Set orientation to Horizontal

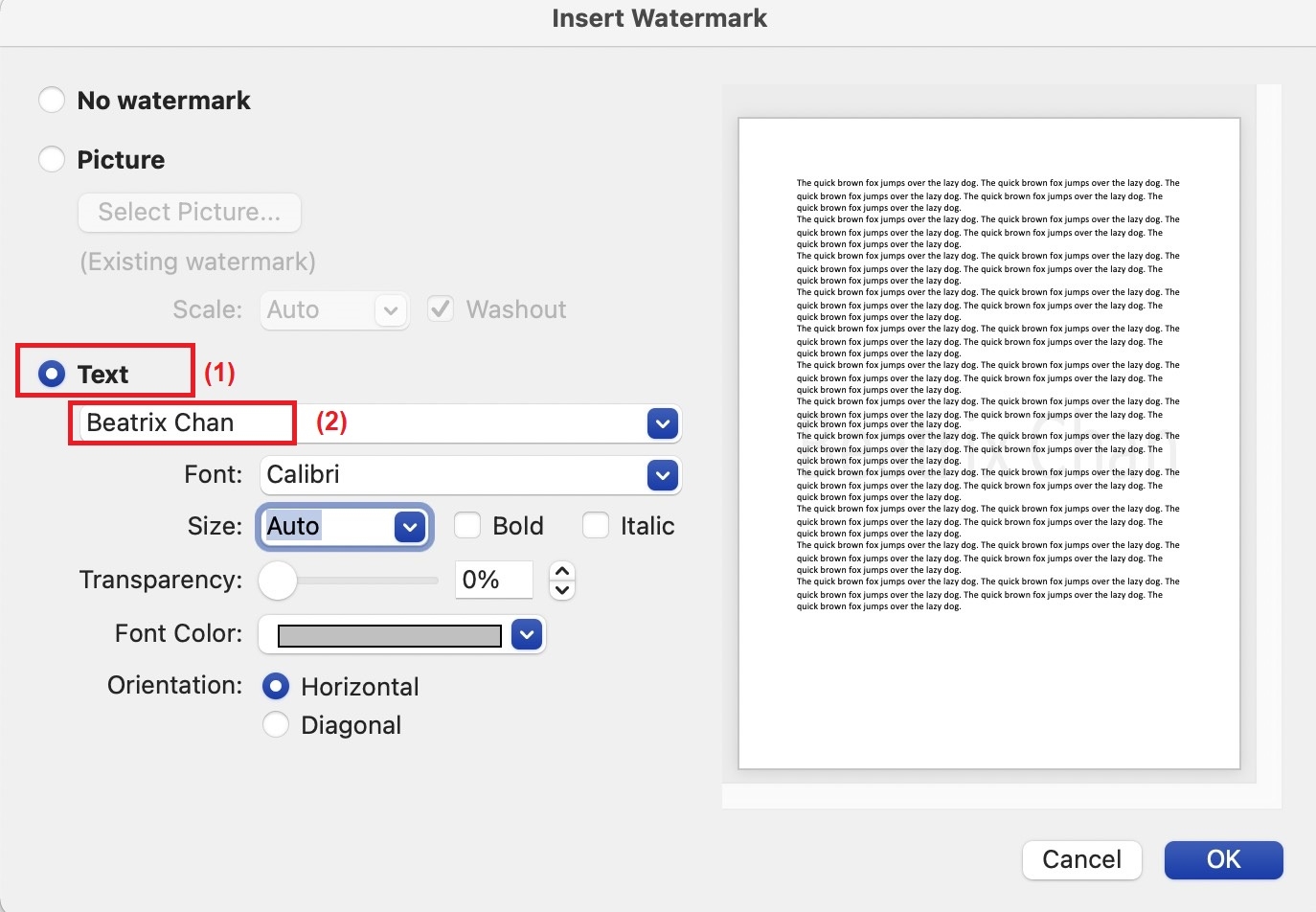click(x=276, y=686)
